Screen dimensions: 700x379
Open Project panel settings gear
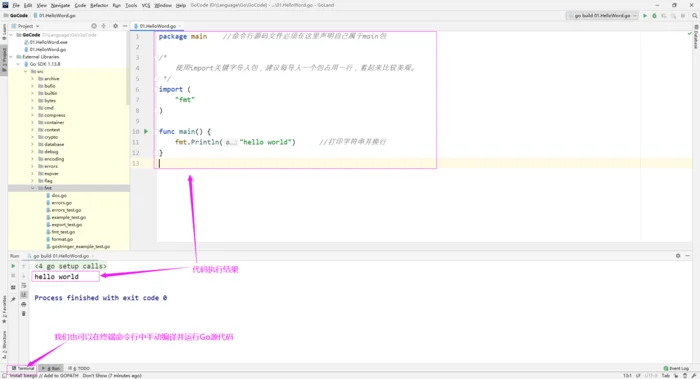point(115,26)
